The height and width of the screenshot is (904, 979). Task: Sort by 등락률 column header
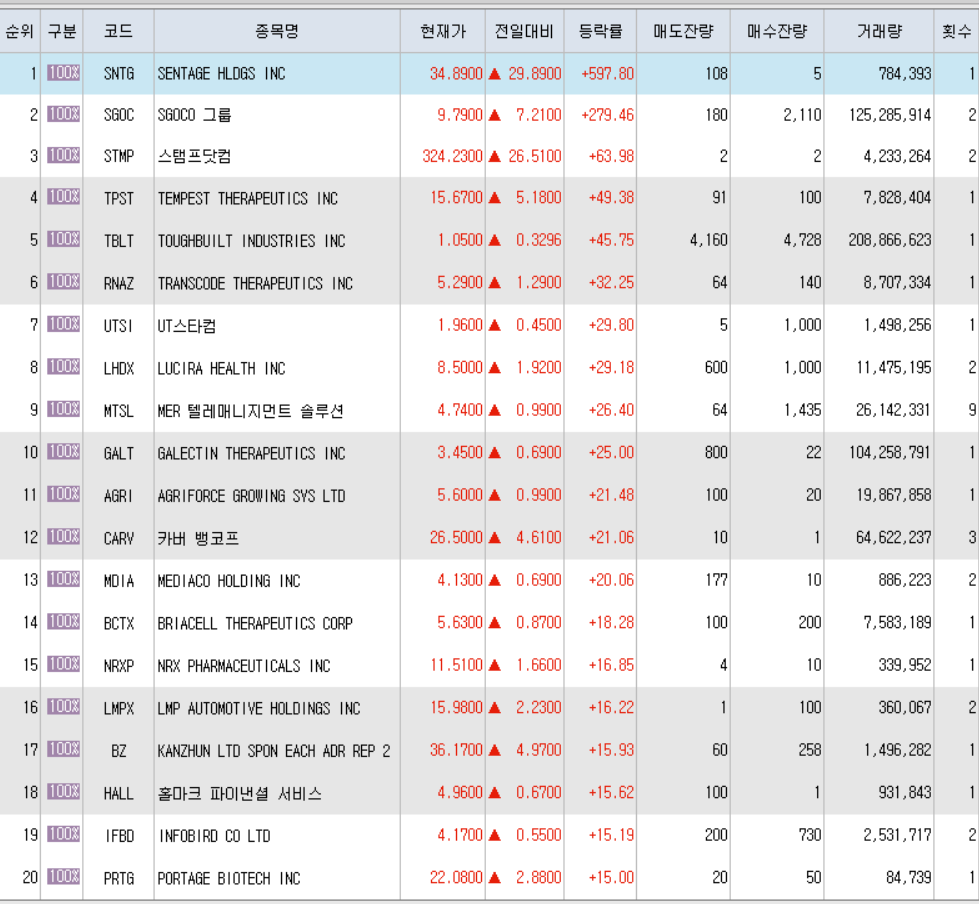coord(600,31)
